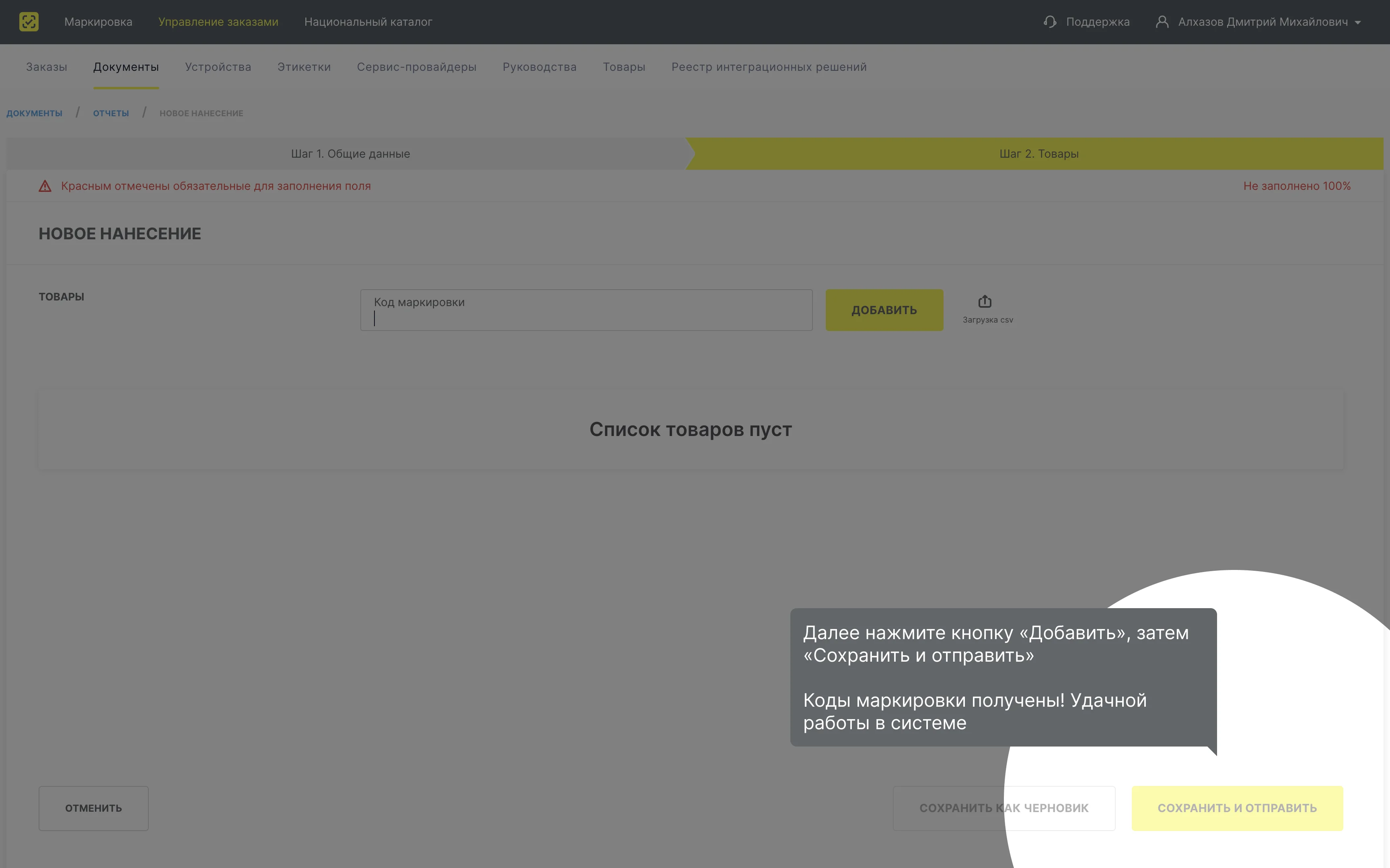Image resolution: width=1390 pixels, height=868 pixels.
Task: Expand the Алхазов Дмитрий Михайлович menu arrow
Action: pos(1358,23)
